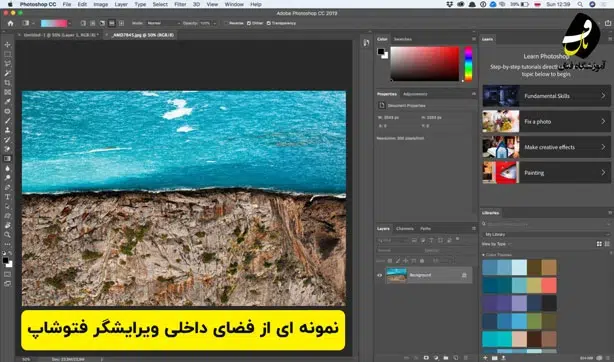Open the Layer menu in menu bar

(x=121, y=4)
